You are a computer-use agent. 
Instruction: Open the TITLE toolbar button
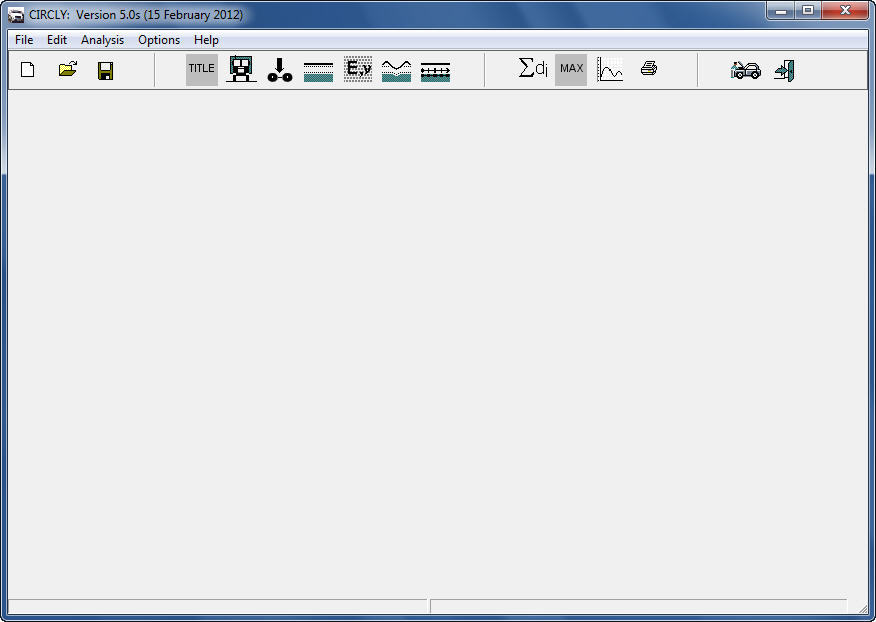coord(202,69)
